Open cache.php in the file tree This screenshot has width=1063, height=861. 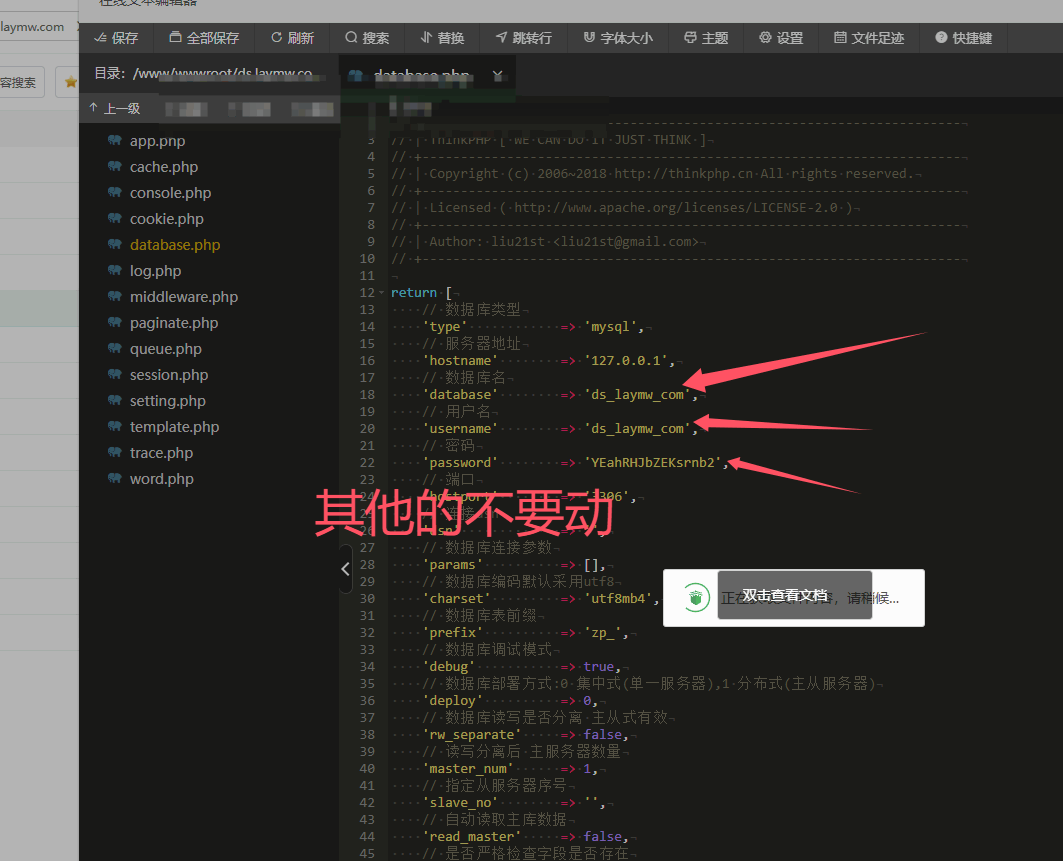click(x=164, y=167)
